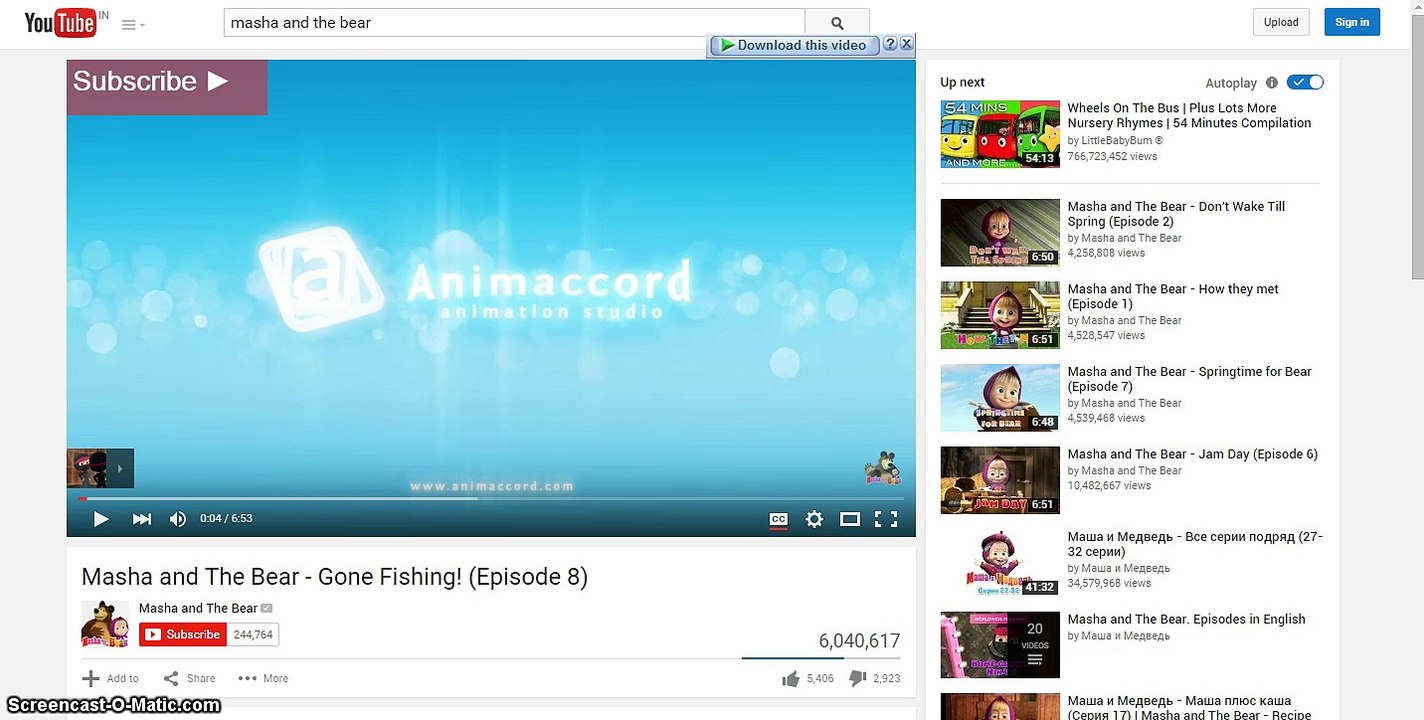The image size is (1424, 720).
Task: Click the Upload button
Action: (x=1281, y=22)
